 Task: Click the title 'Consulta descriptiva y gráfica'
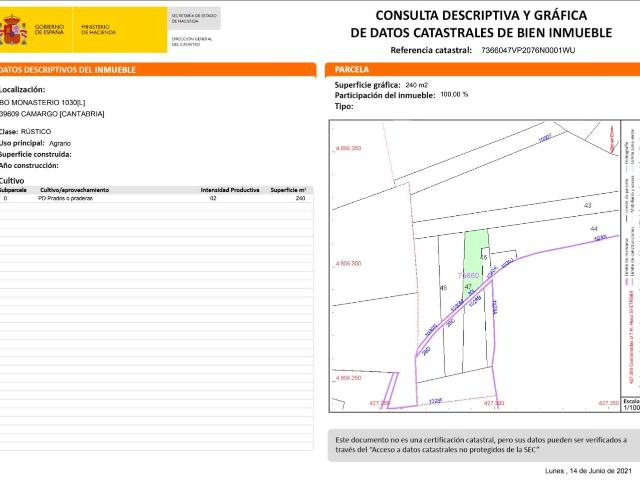coord(481,16)
